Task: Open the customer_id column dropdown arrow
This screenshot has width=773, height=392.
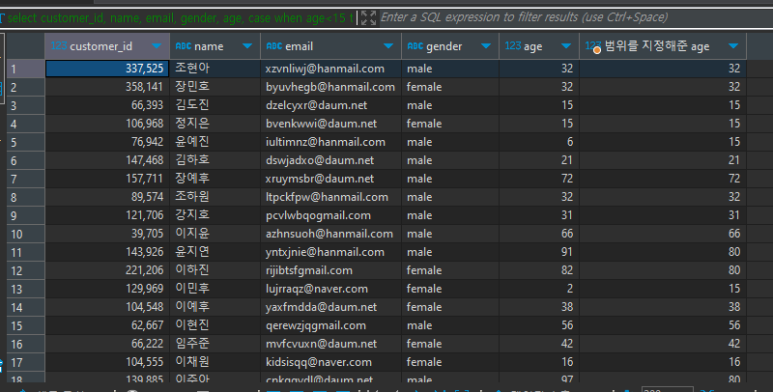Action: 156,46
